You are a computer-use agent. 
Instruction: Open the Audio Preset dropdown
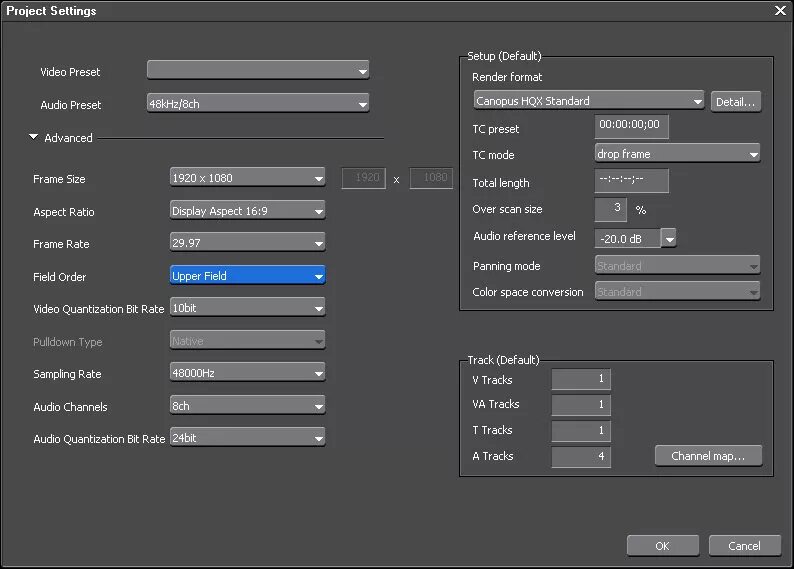click(x=258, y=104)
